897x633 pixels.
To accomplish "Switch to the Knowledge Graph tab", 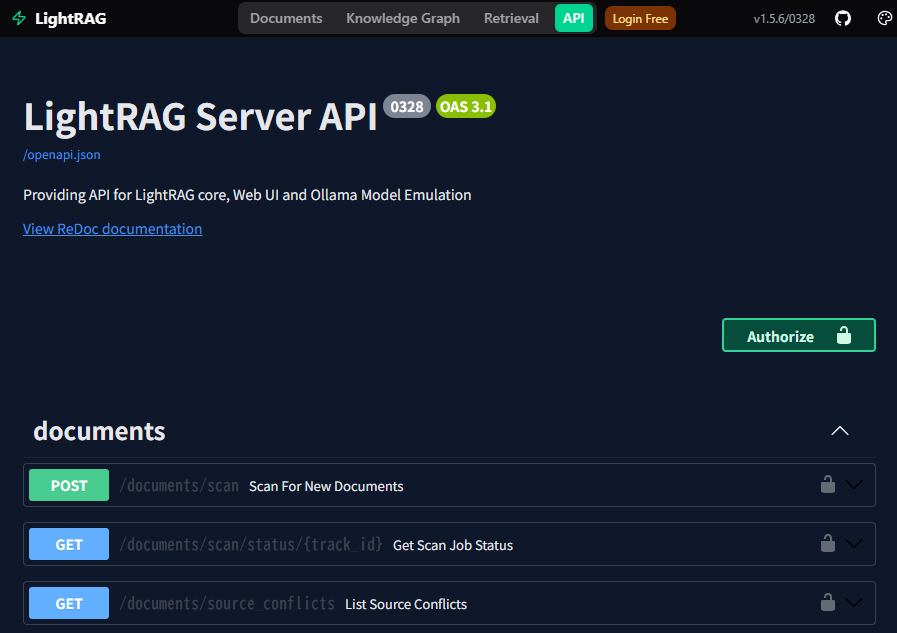I will coord(403,18).
